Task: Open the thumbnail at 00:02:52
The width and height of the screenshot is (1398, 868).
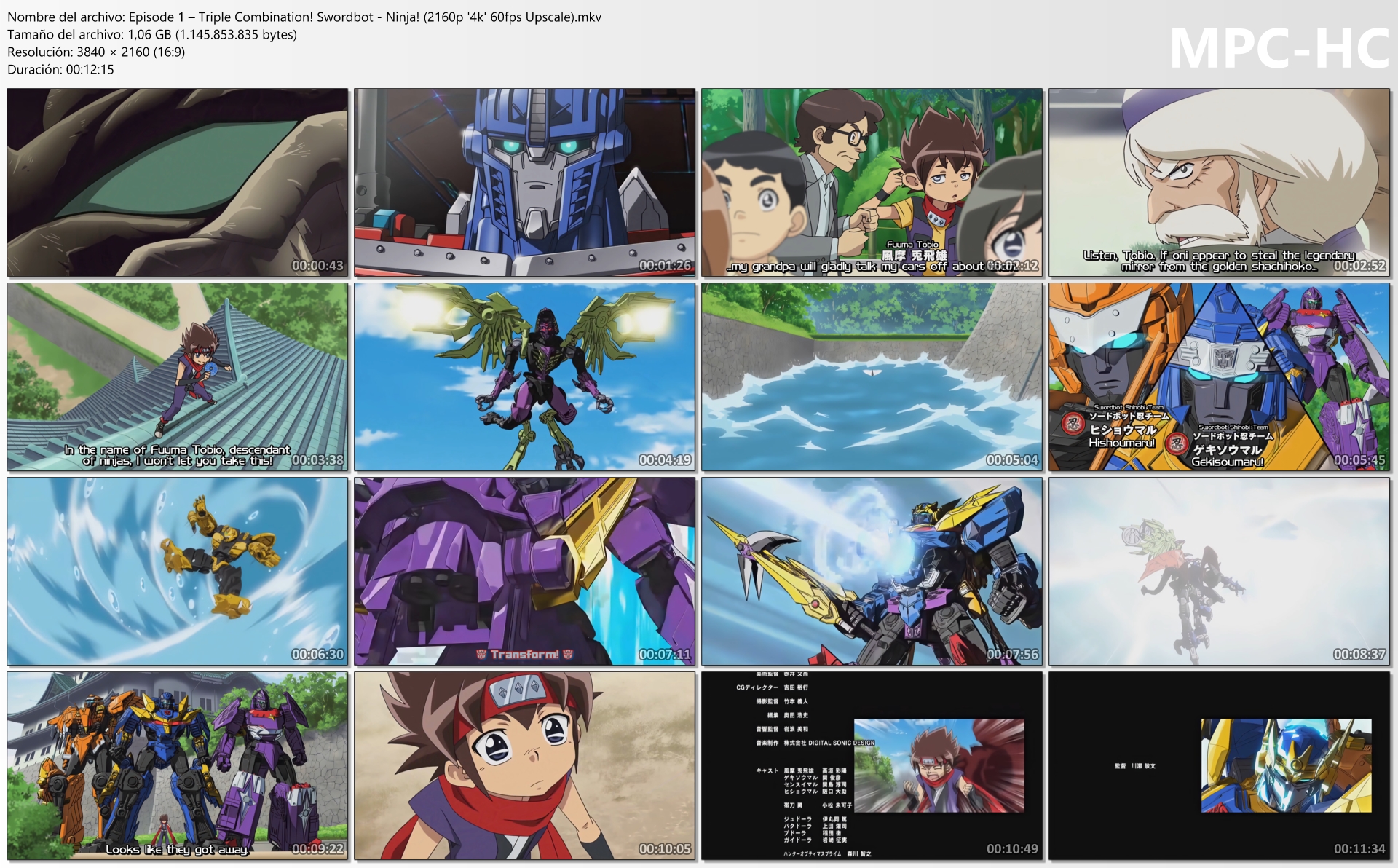Action: [1220, 183]
